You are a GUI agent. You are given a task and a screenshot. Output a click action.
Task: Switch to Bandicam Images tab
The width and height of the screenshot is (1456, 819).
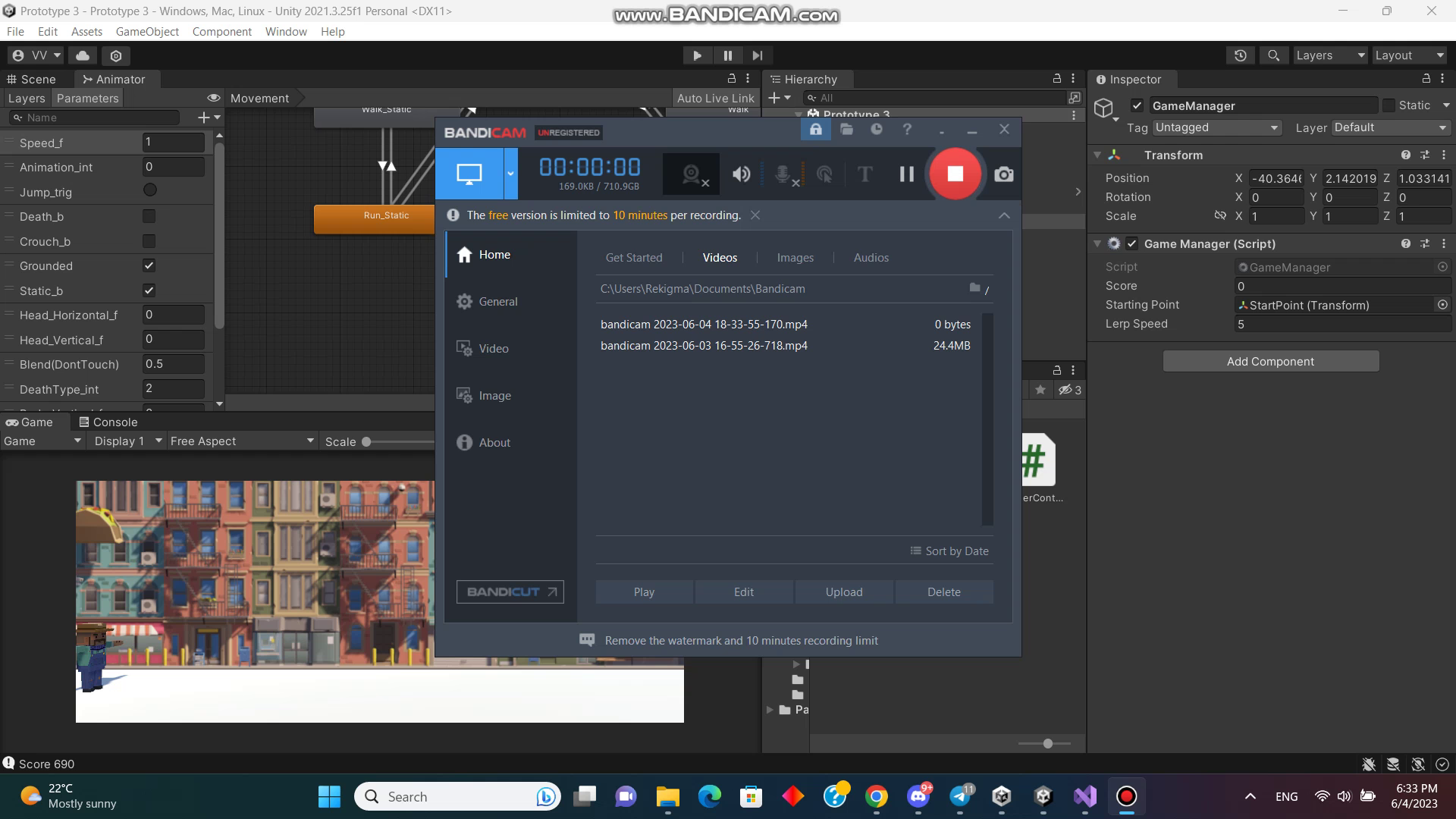[x=795, y=258]
